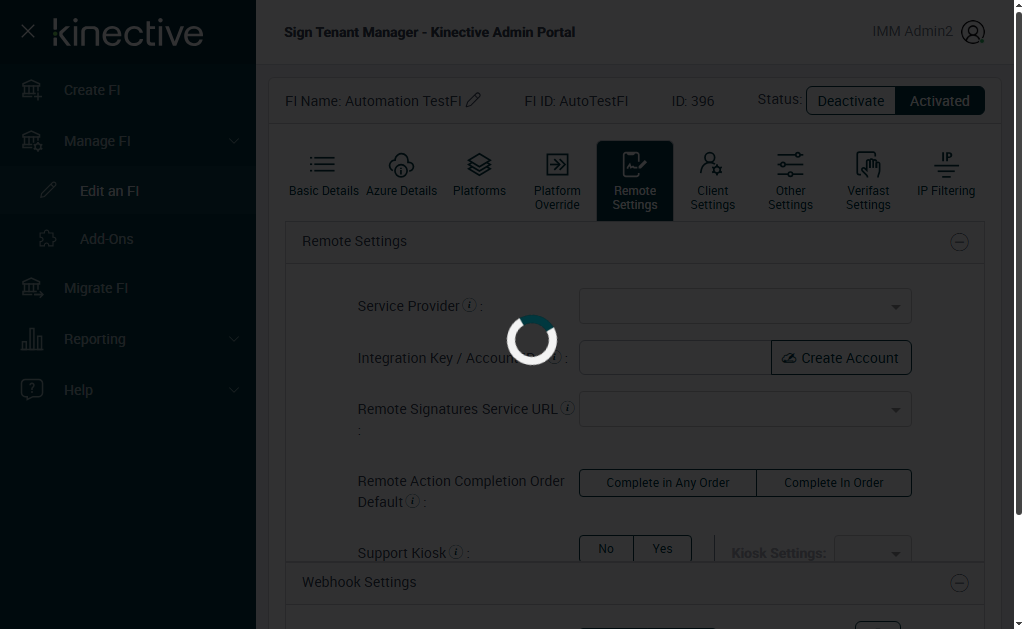Click the Kinective logo

click(128, 33)
